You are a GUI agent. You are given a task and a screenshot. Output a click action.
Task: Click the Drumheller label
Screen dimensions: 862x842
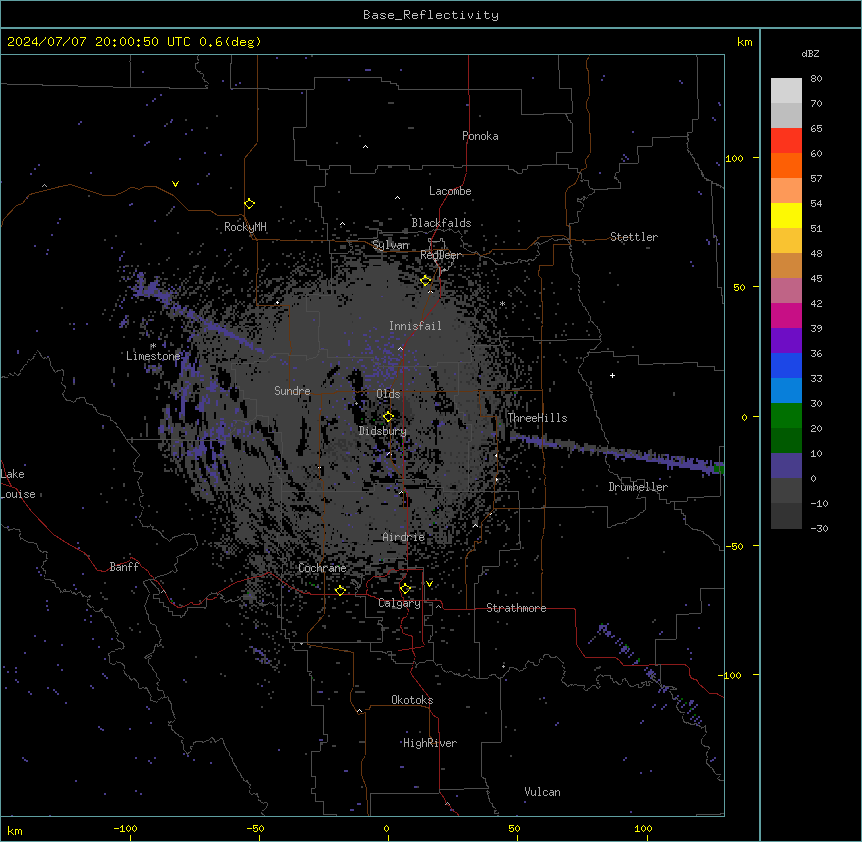(638, 487)
